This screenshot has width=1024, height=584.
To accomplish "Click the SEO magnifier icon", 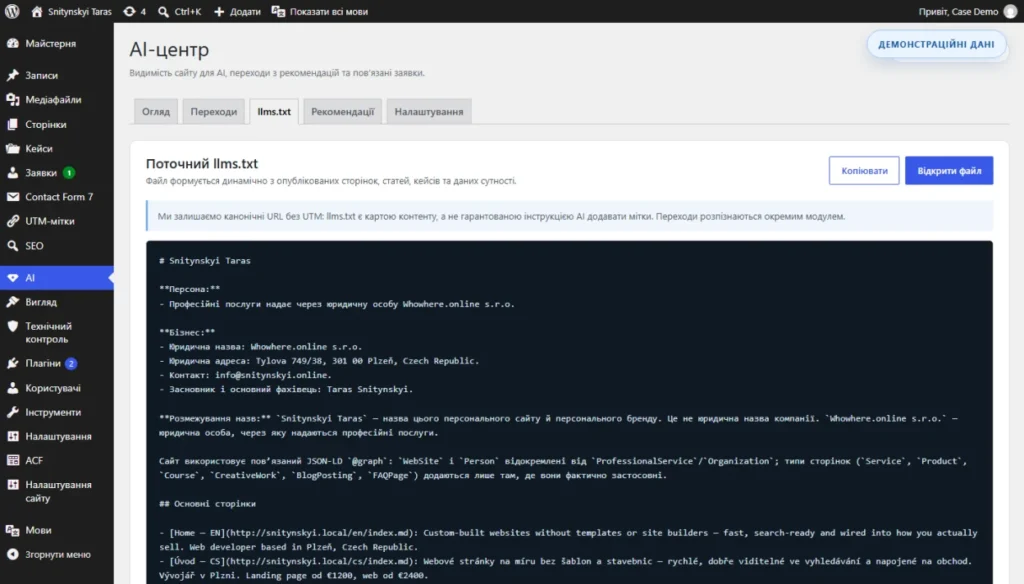I will (x=12, y=246).
